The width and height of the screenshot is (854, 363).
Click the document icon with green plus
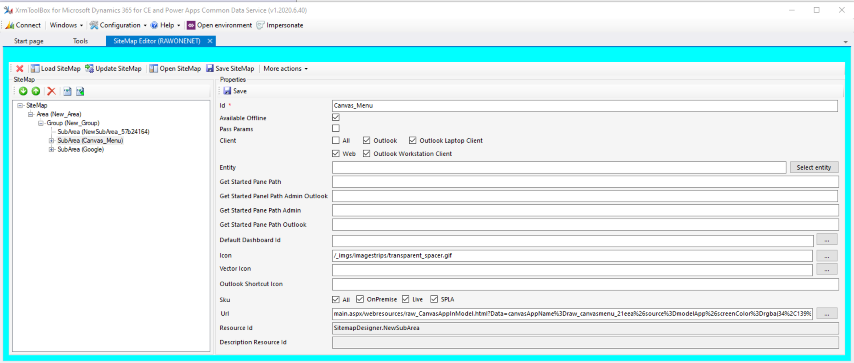80,91
